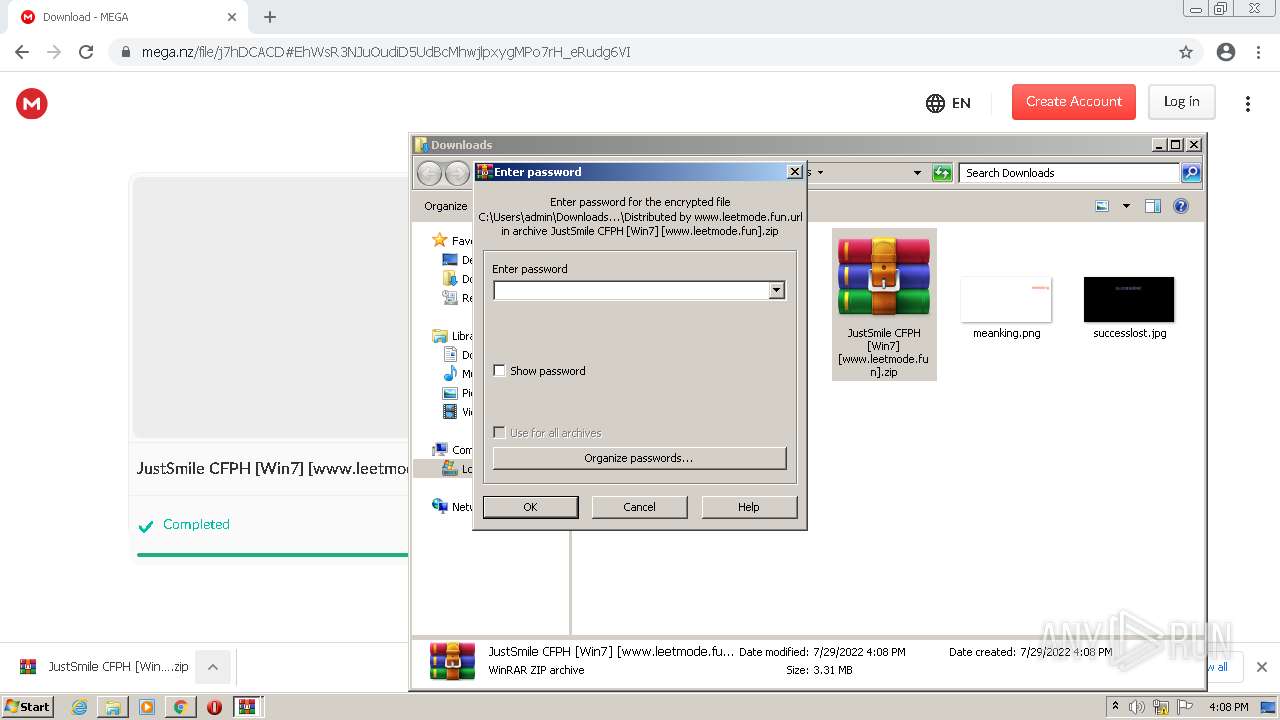The width and height of the screenshot is (1280, 720).
Task: Click Organize passwords button
Action: [639, 458]
